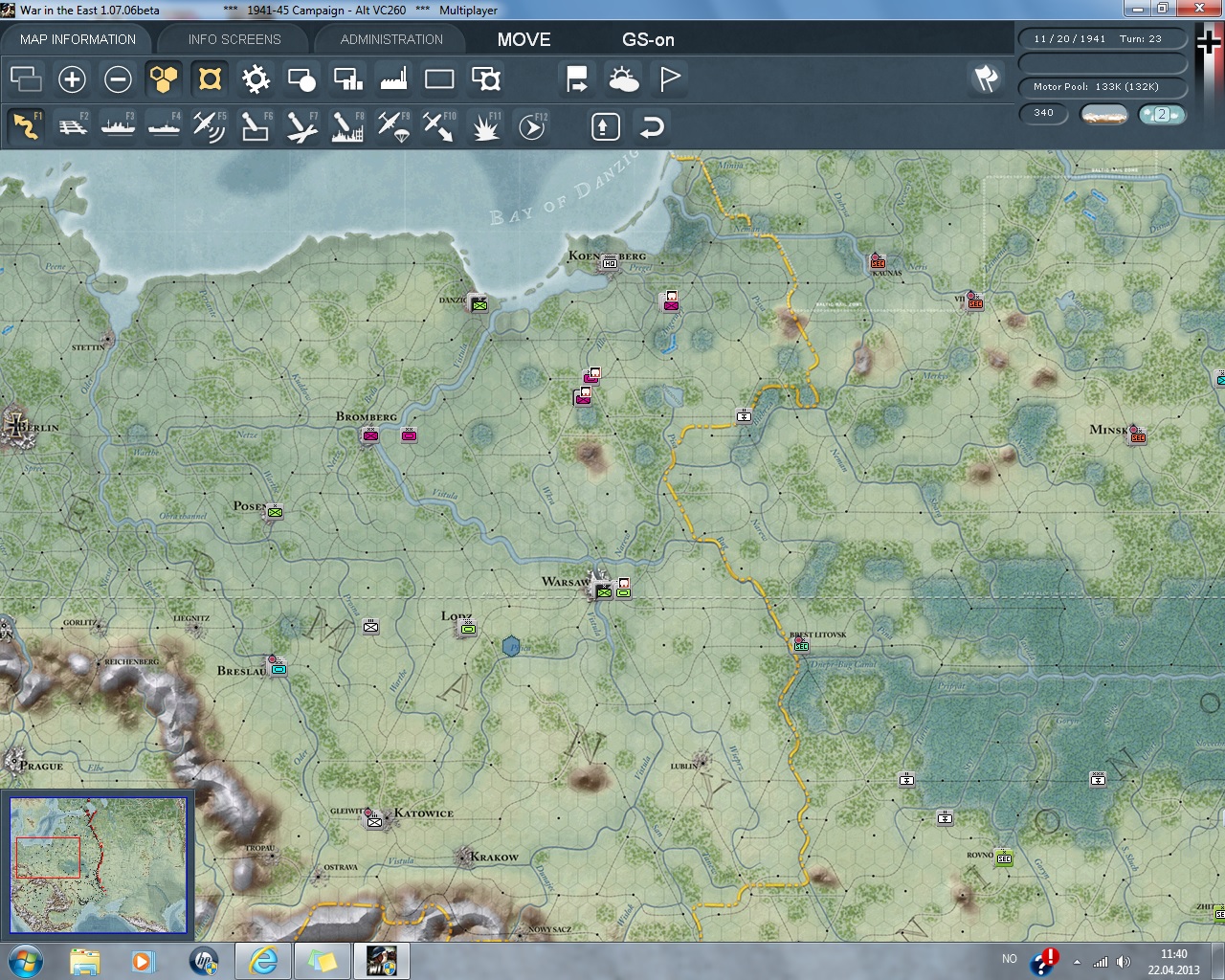This screenshot has width=1225, height=980.
Task: Select the F1 move mode
Action: [26, 126]
